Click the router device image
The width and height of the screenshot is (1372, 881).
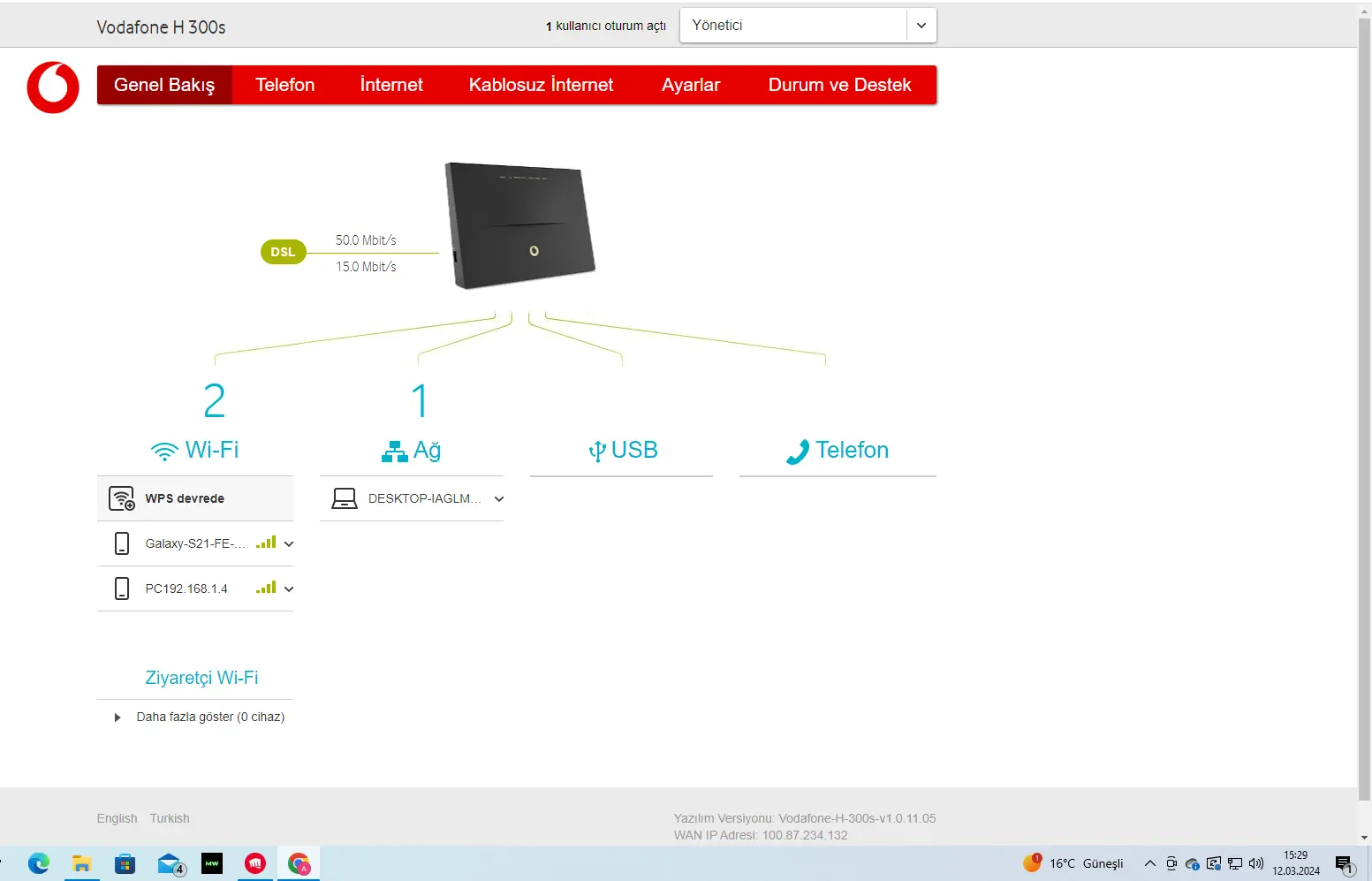(x=519, y=225)
